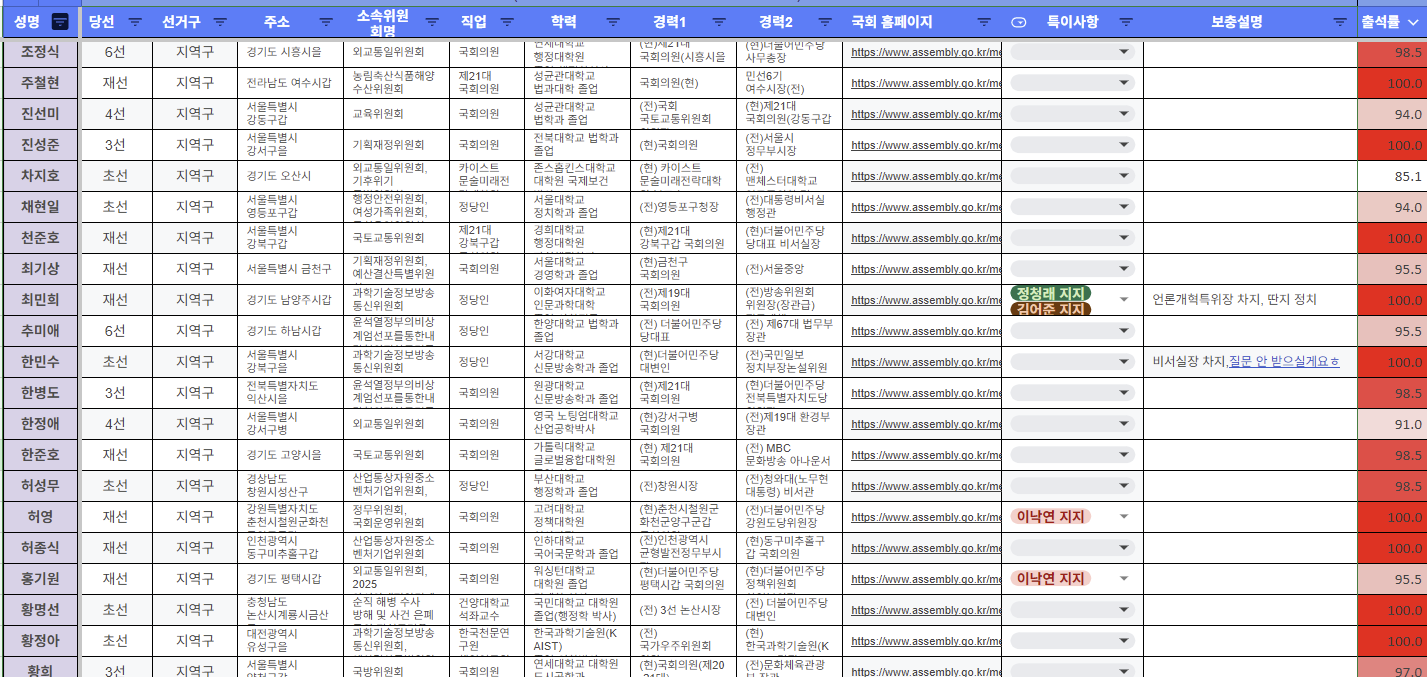
Task: Open the active filter icon on 성명 column
Action: point(60,22)
